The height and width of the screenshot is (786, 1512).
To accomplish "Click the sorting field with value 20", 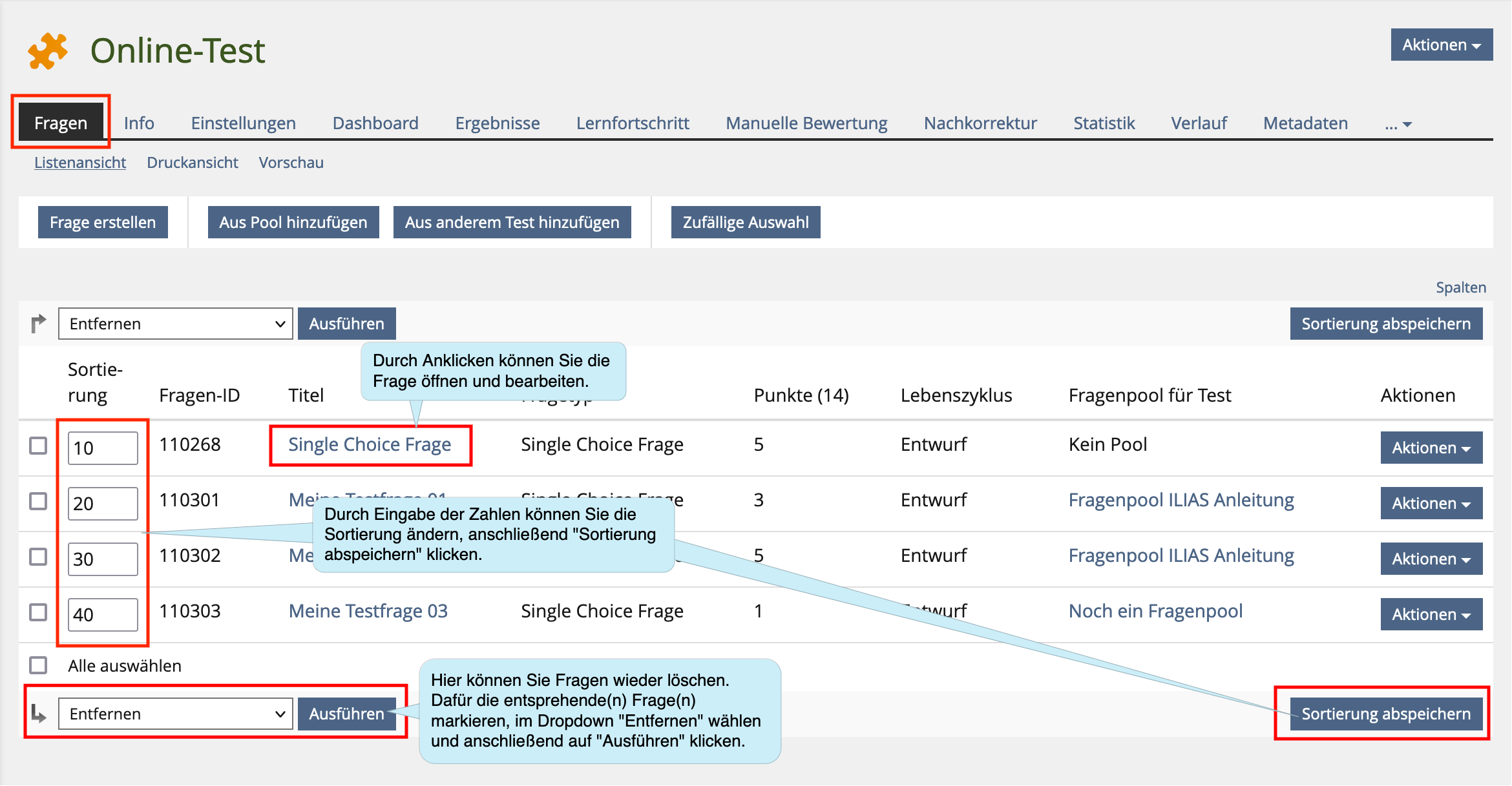I will [x=103, y=504].
